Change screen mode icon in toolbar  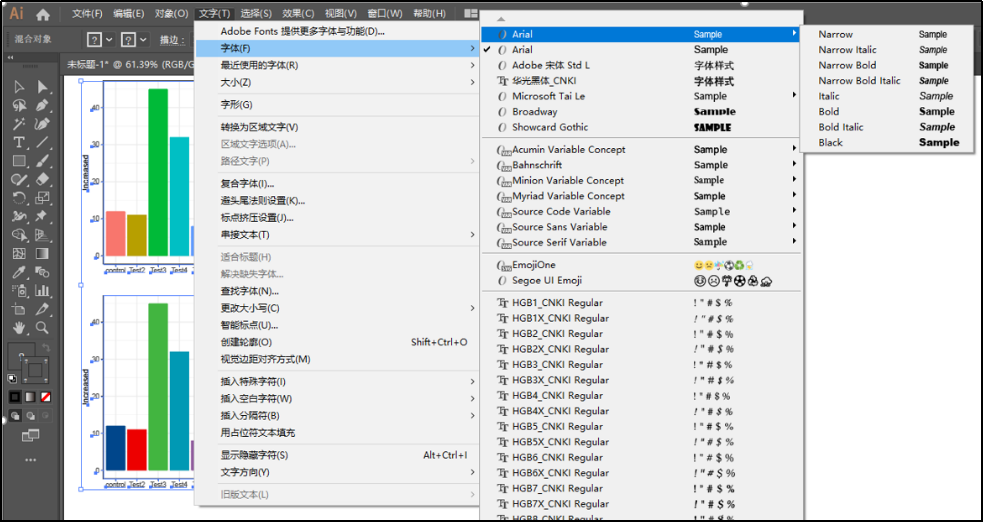(30, 435)
